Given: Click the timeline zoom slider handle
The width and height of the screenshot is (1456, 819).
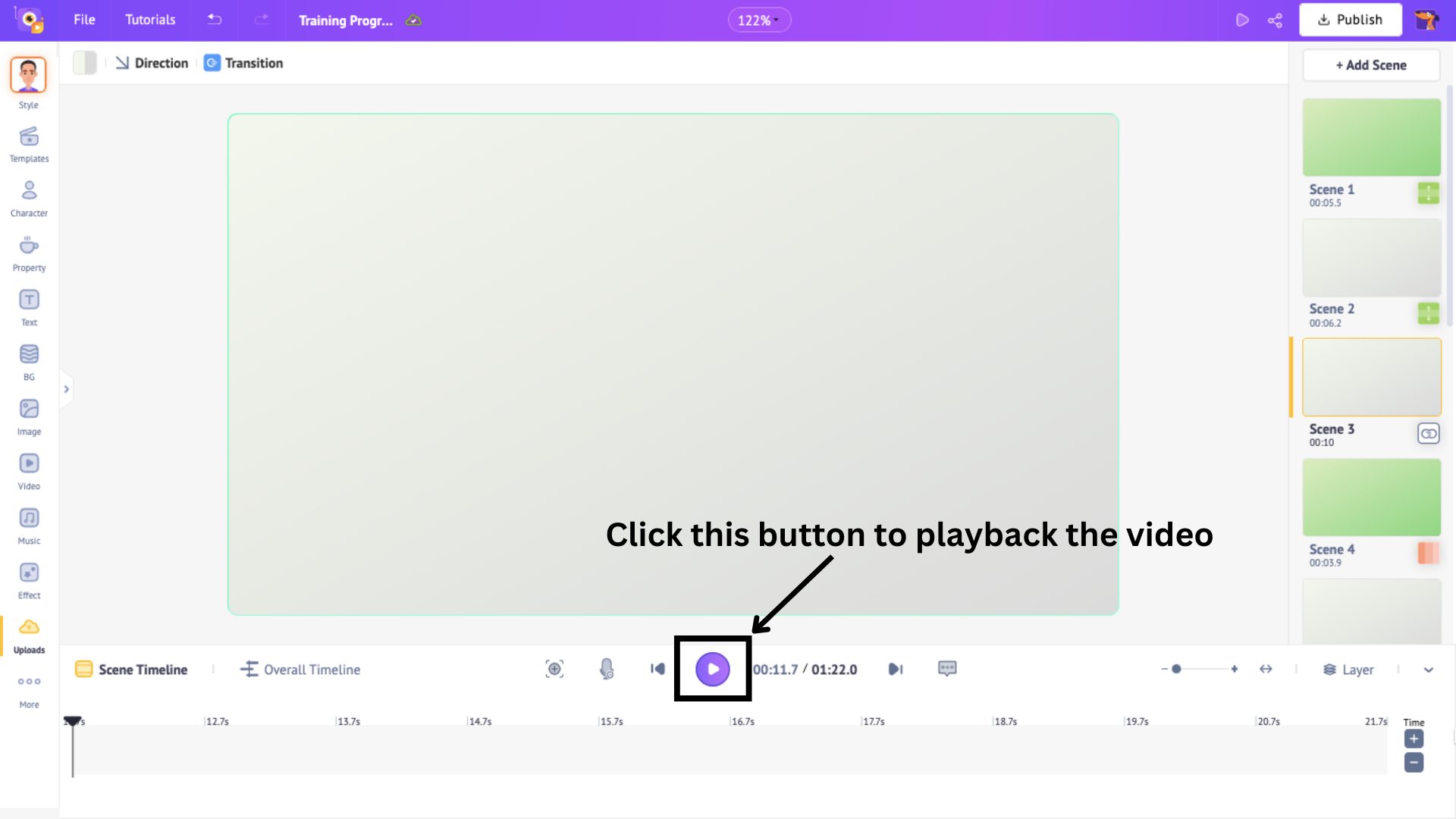Looking at the screenshot, I should click(1176, 669).
